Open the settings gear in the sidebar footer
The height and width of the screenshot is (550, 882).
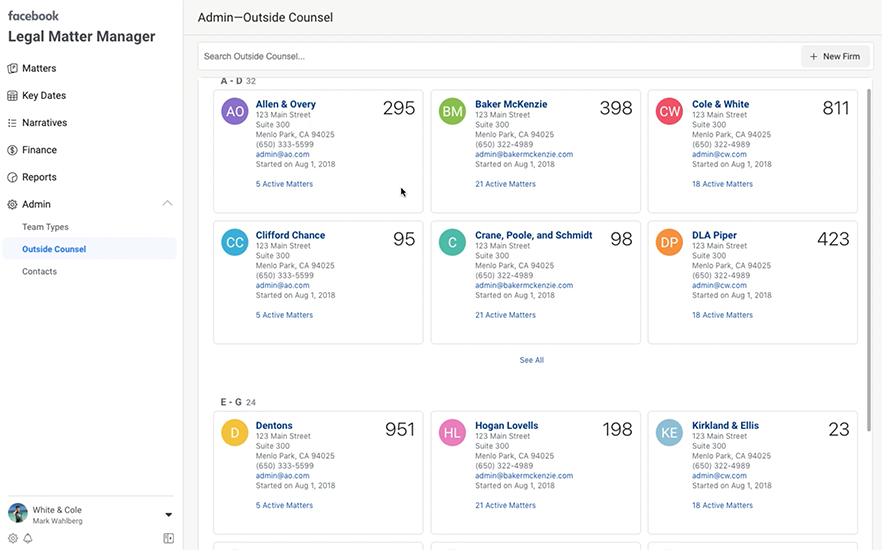click(x=13, y=538)
